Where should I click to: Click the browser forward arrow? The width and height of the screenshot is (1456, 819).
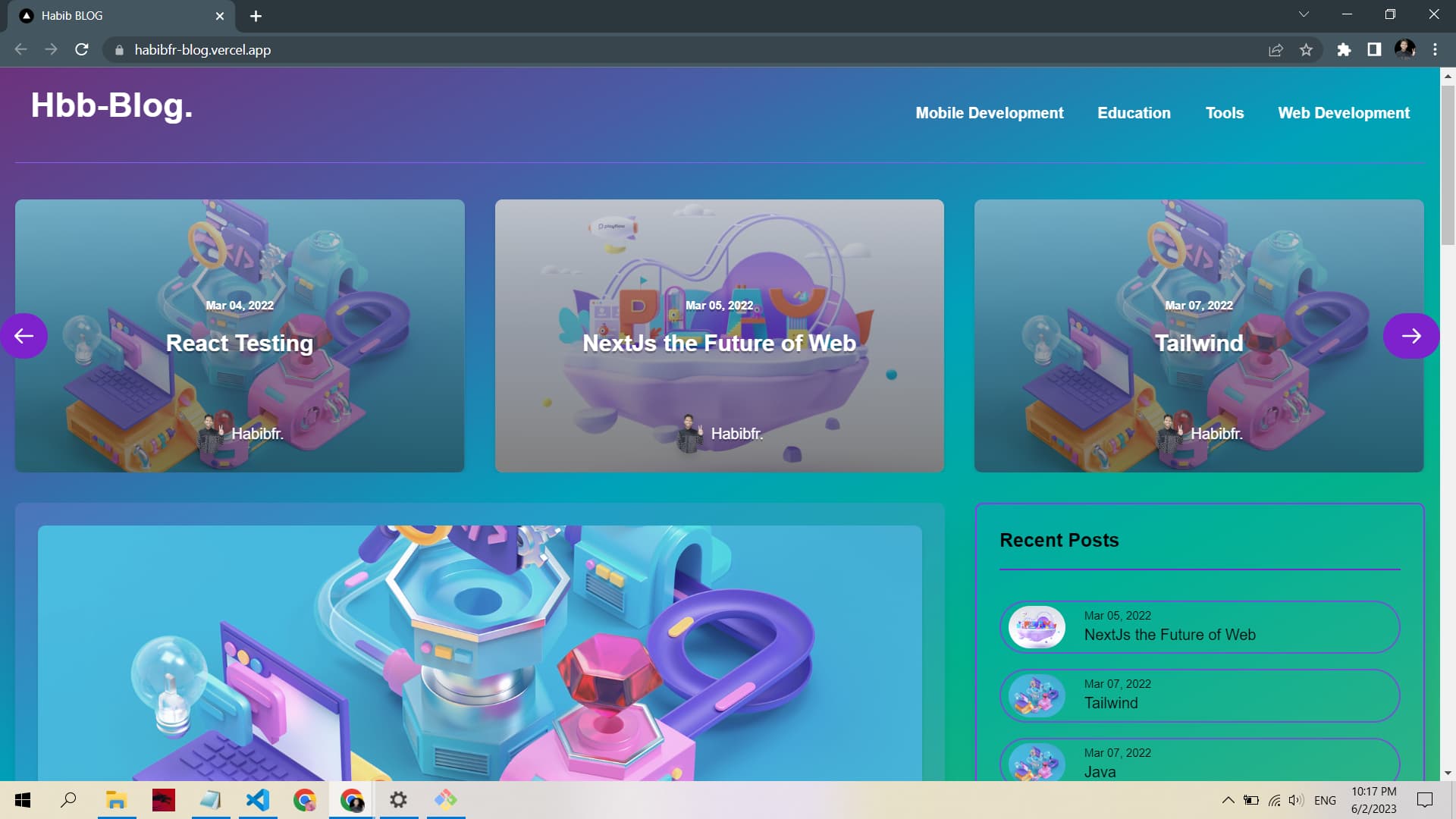51,49
